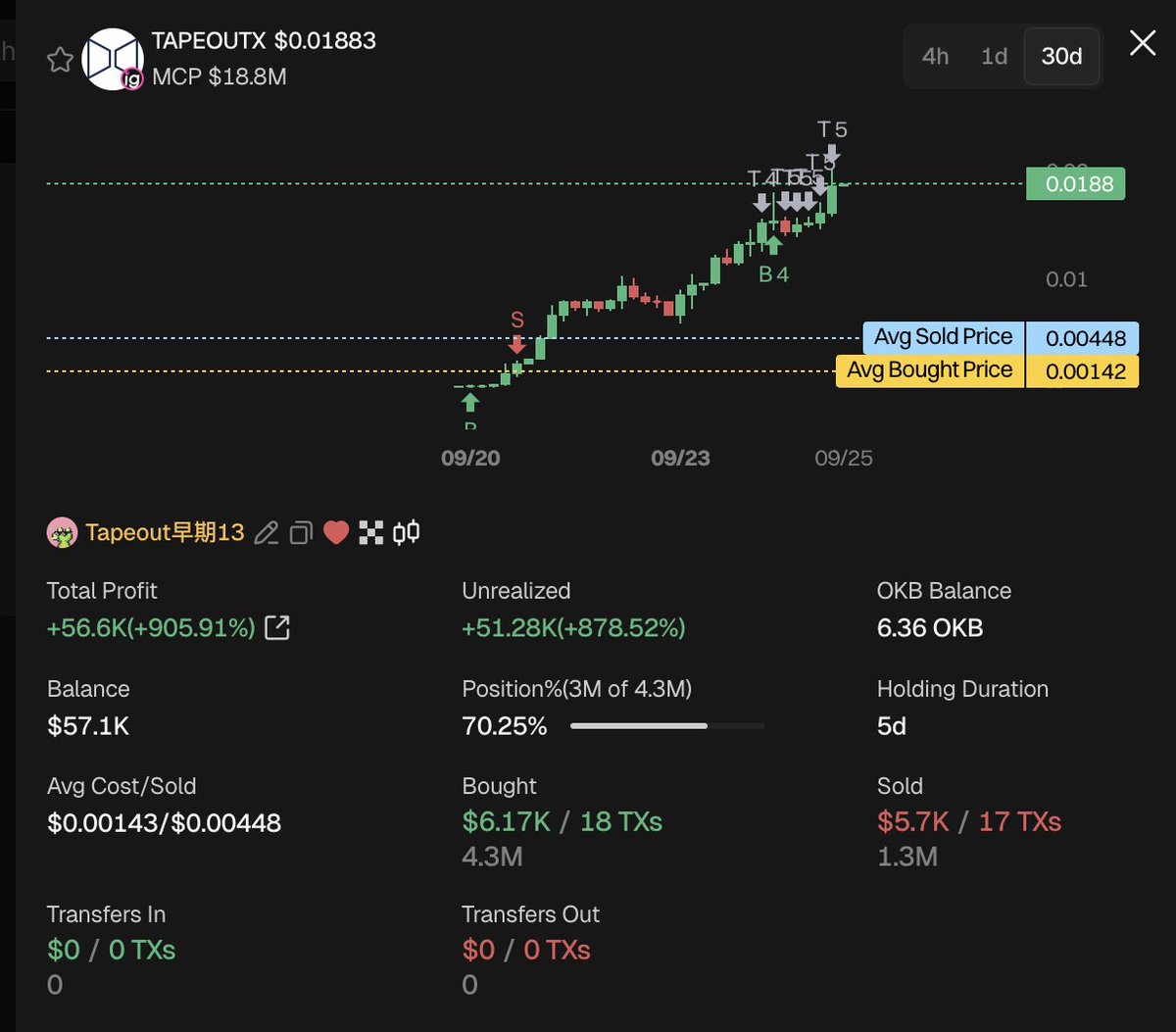Switch the chart to the 4h timeframe
Screen dimensions: 1176x1032
[x=935, y=57]
